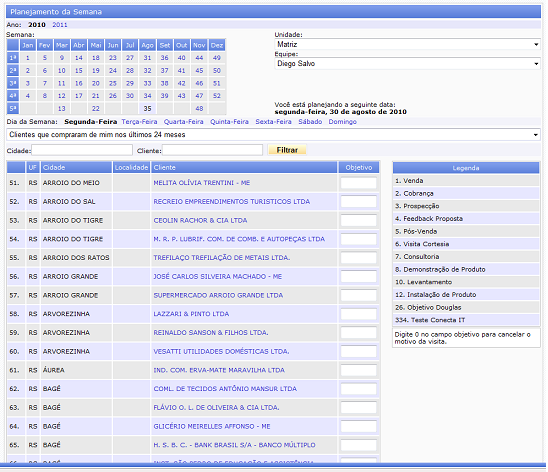Click the Filtrar button
Image resolution: width=548 pixels, height=472 pixels.
[287, 150]
